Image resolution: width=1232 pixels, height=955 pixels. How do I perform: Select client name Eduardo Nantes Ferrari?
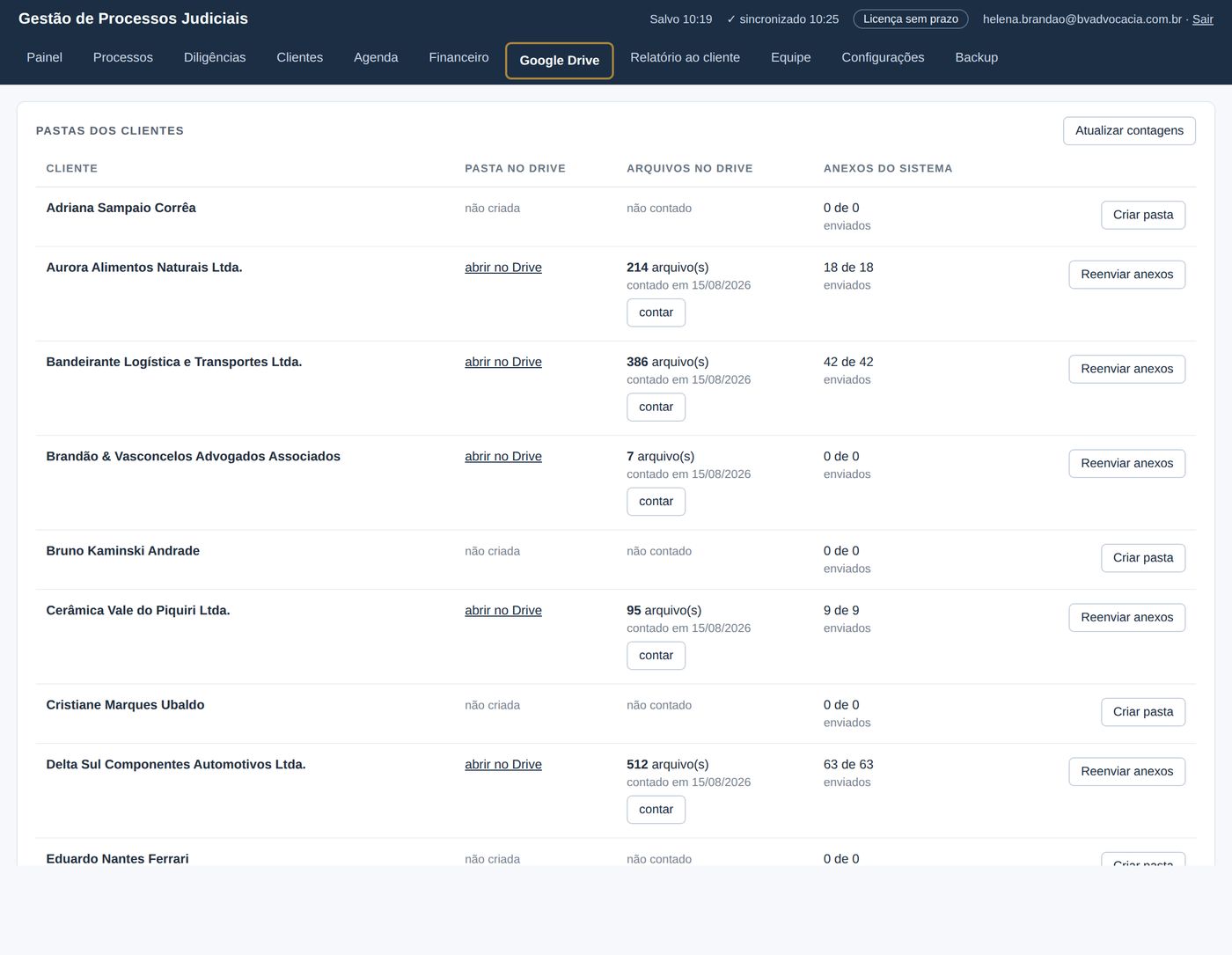click(x=117, y=858)
